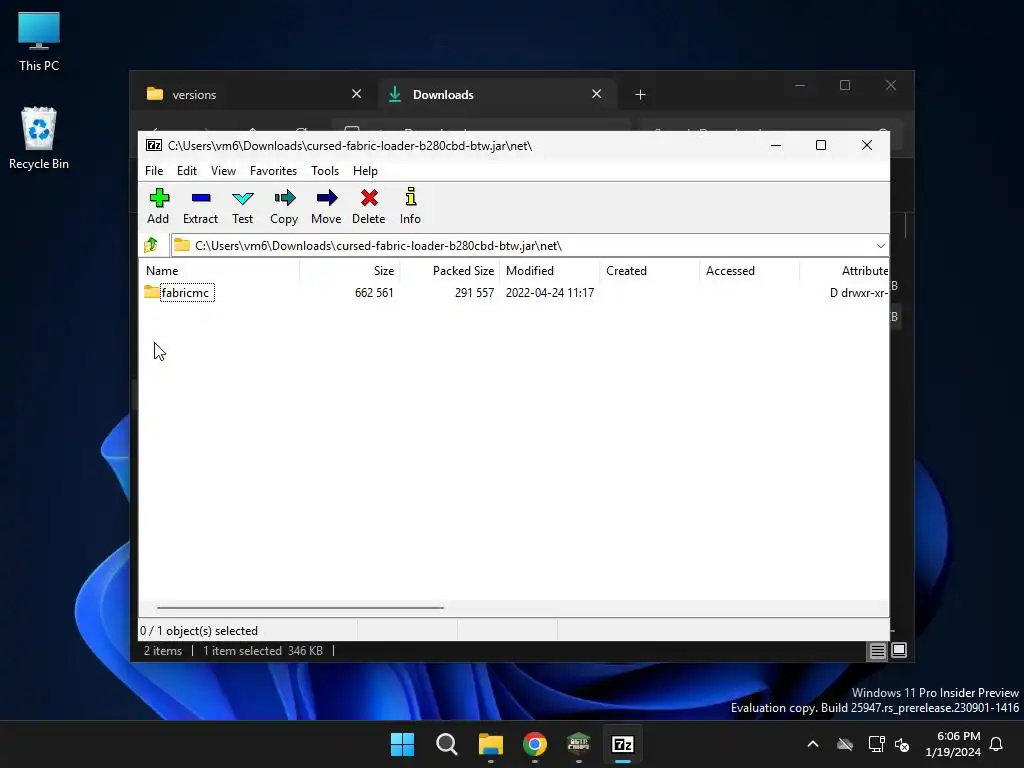Viewport: 1024px width, 768px height.
Task: Click the '0 / 1 object(s) selected' status text
Action: tap(199, 631)
